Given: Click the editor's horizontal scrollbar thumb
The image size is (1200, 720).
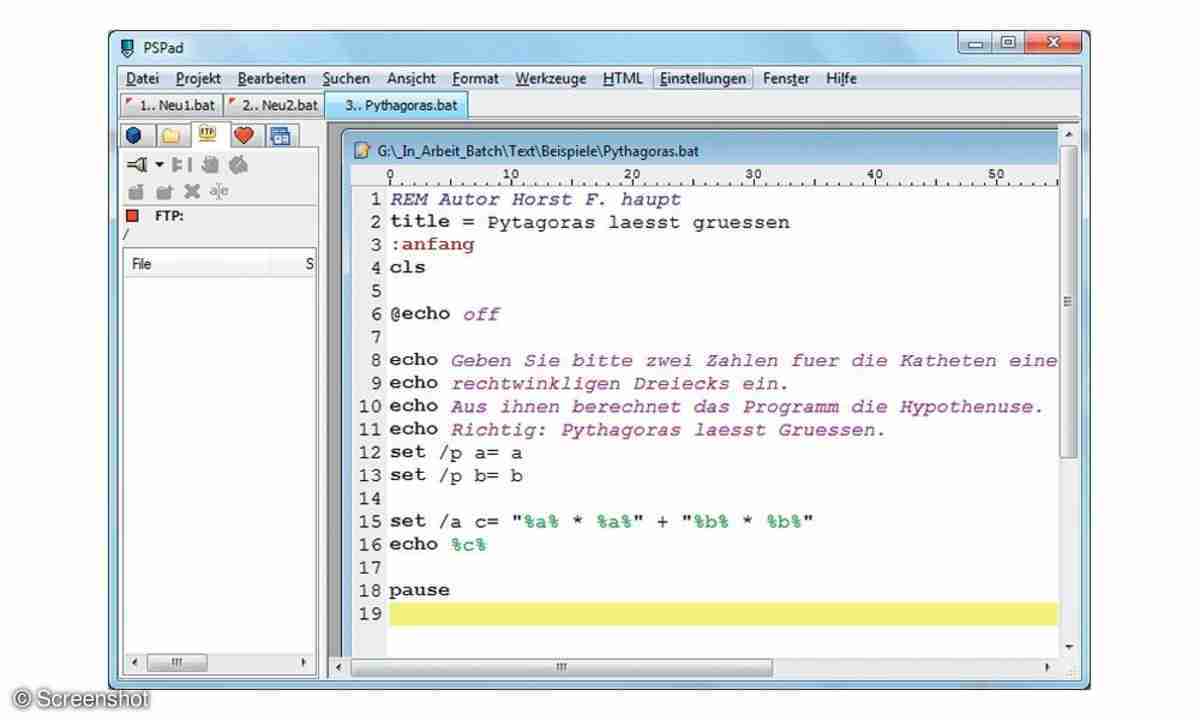Looking at the screenshot, I should coord(560,666).
